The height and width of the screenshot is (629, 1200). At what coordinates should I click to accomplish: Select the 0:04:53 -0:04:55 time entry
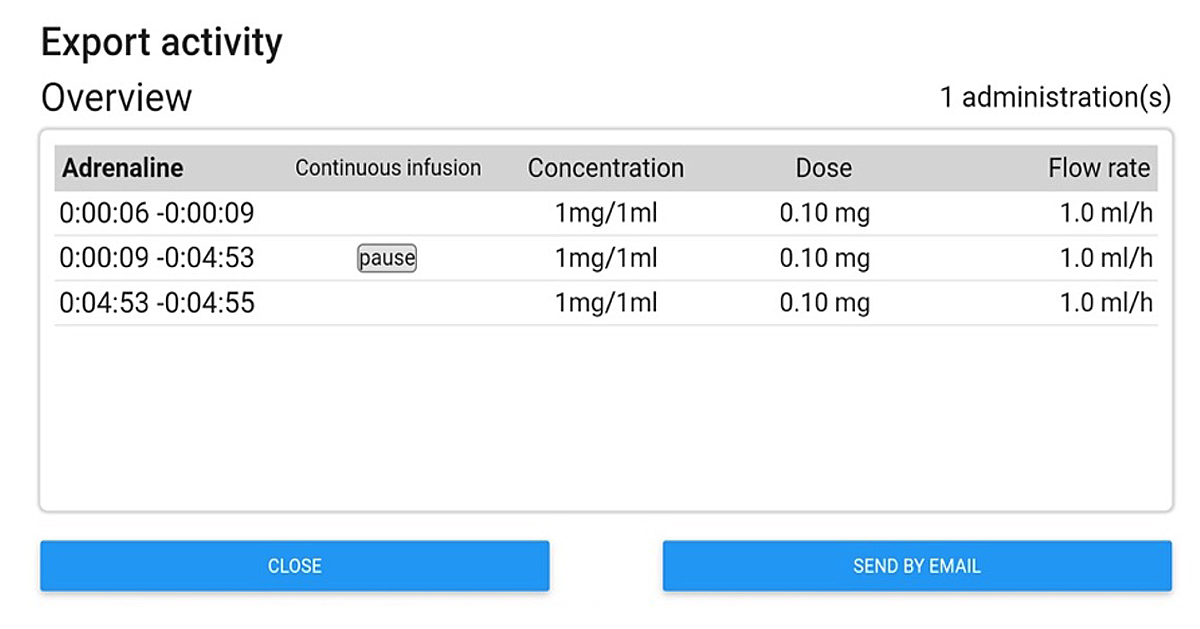click(157, 303)
